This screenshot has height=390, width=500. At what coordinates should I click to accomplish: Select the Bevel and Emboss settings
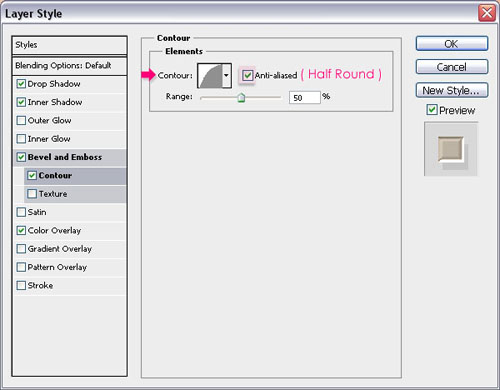tap(65, 157)
